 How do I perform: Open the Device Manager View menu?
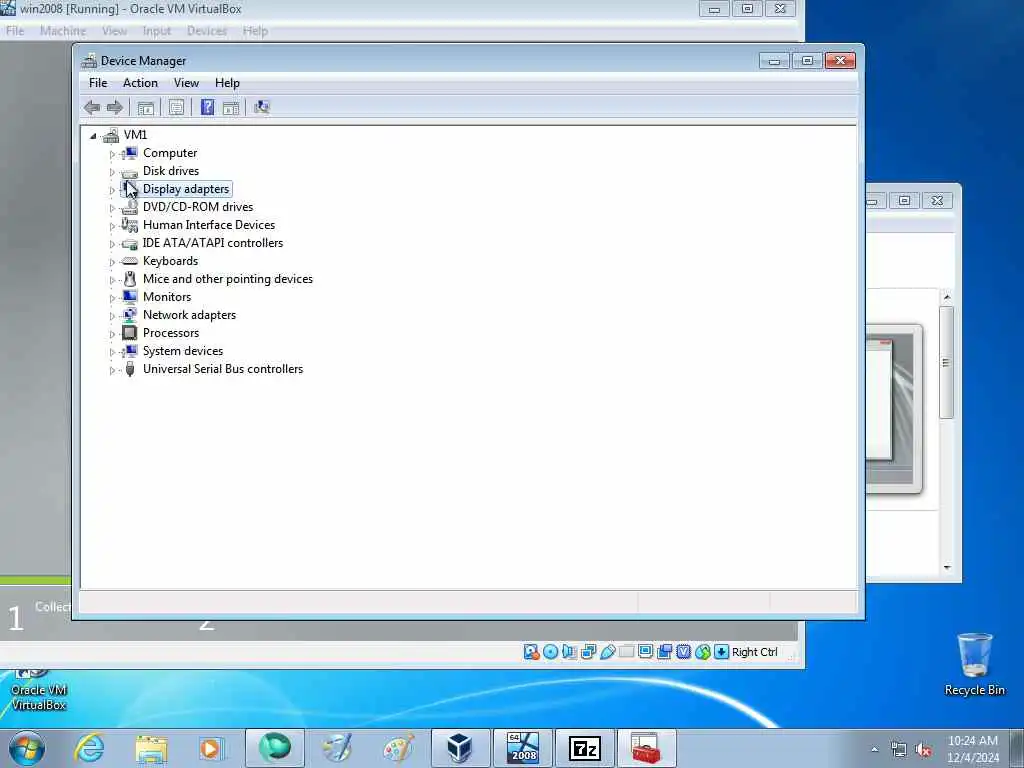(x=186, y=83)
